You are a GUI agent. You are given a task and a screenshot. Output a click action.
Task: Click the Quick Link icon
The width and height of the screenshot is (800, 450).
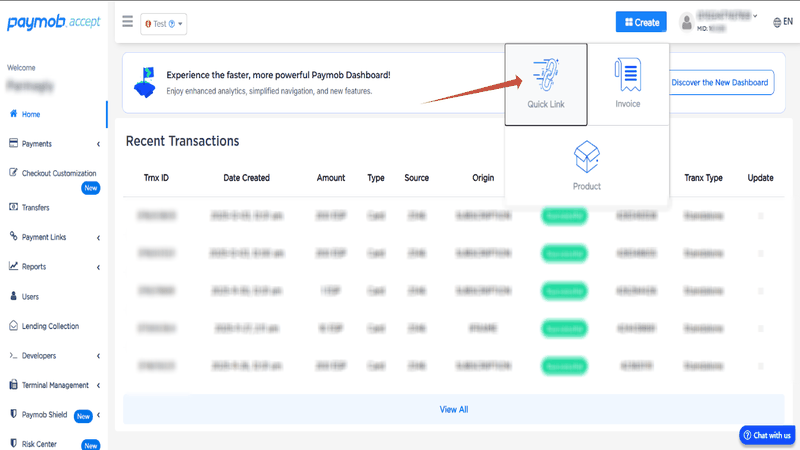546,75
